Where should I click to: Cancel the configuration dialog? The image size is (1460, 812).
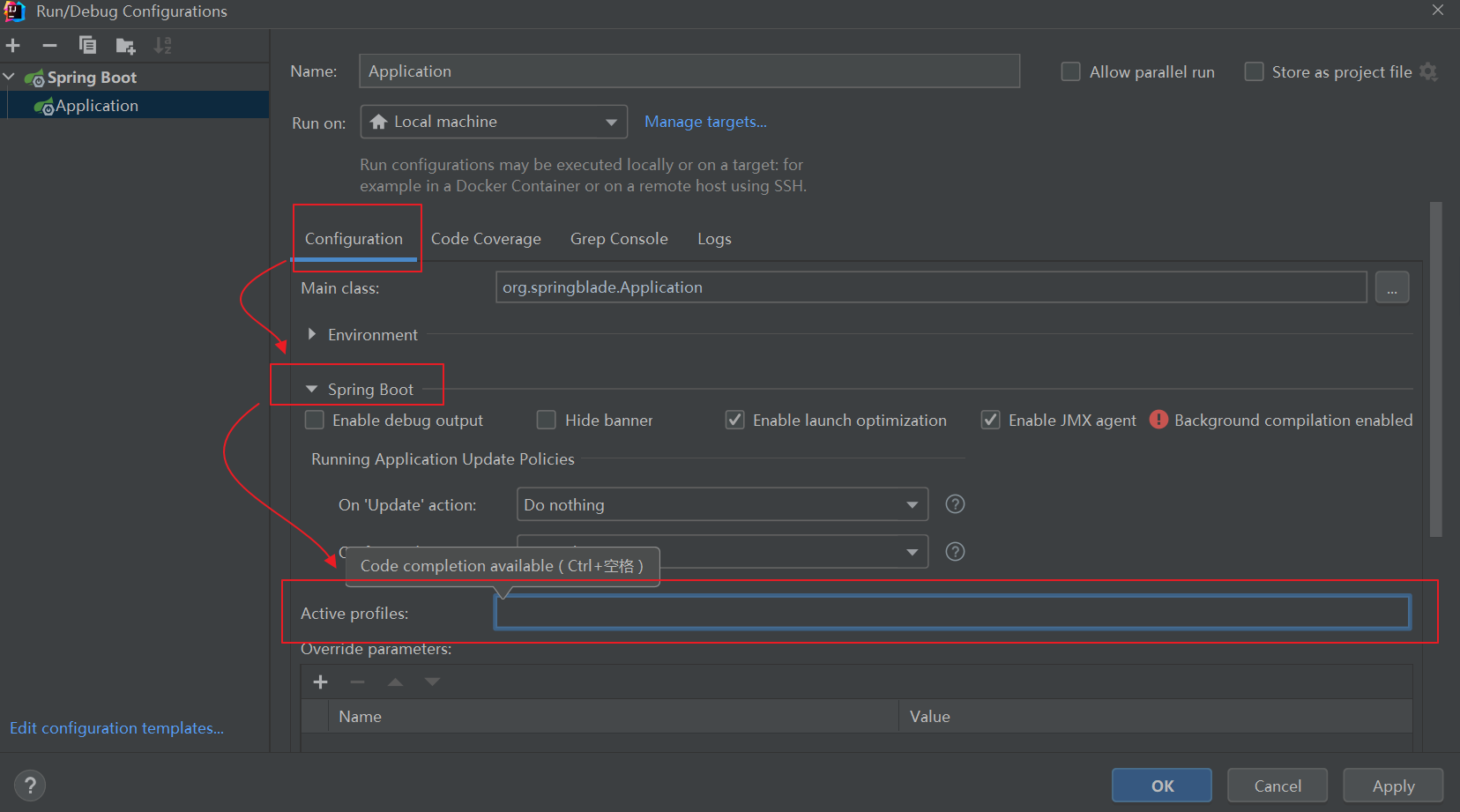click(1277, 786)
